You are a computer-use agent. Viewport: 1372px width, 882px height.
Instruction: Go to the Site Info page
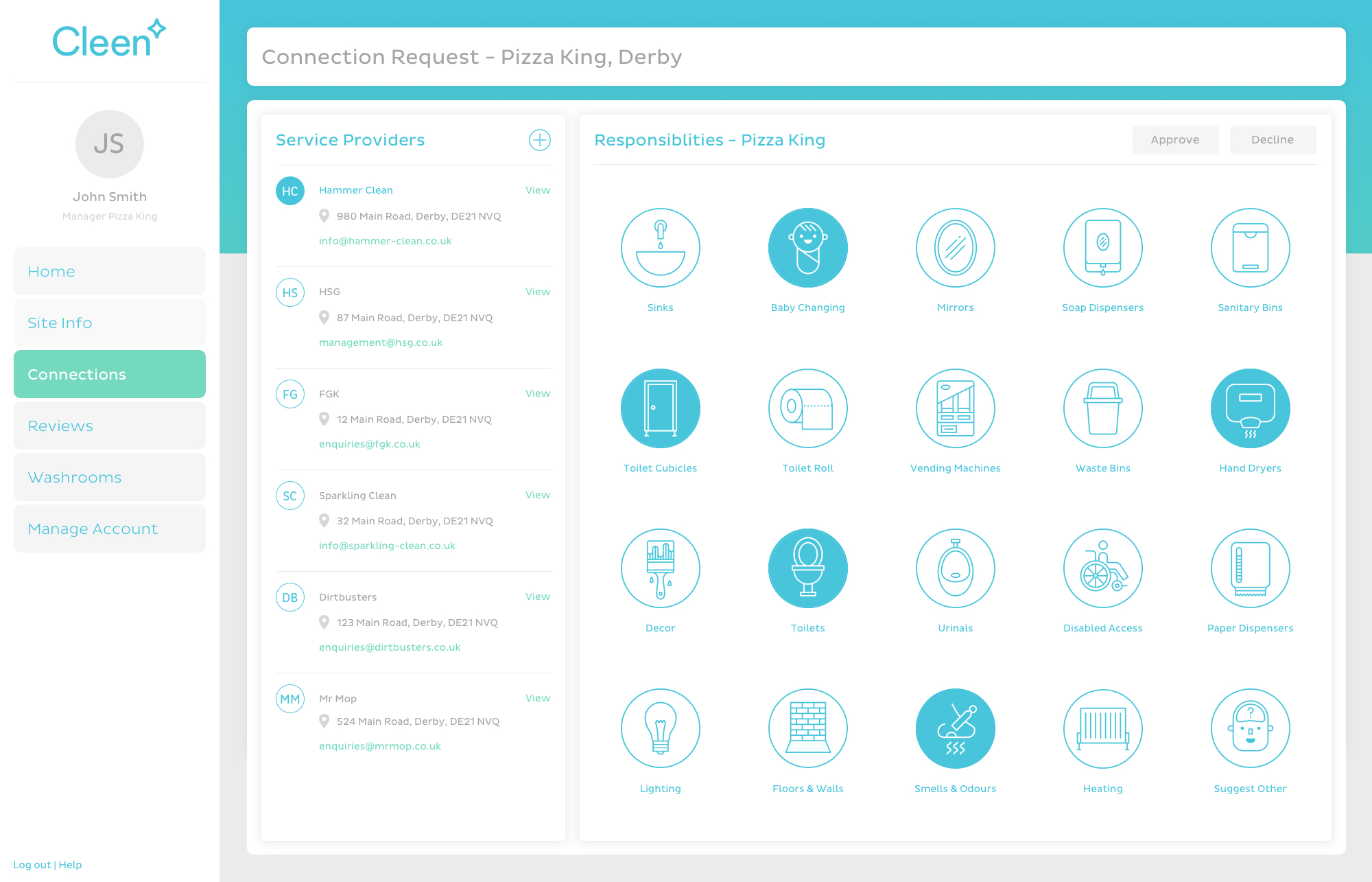[x=110, y=323]
